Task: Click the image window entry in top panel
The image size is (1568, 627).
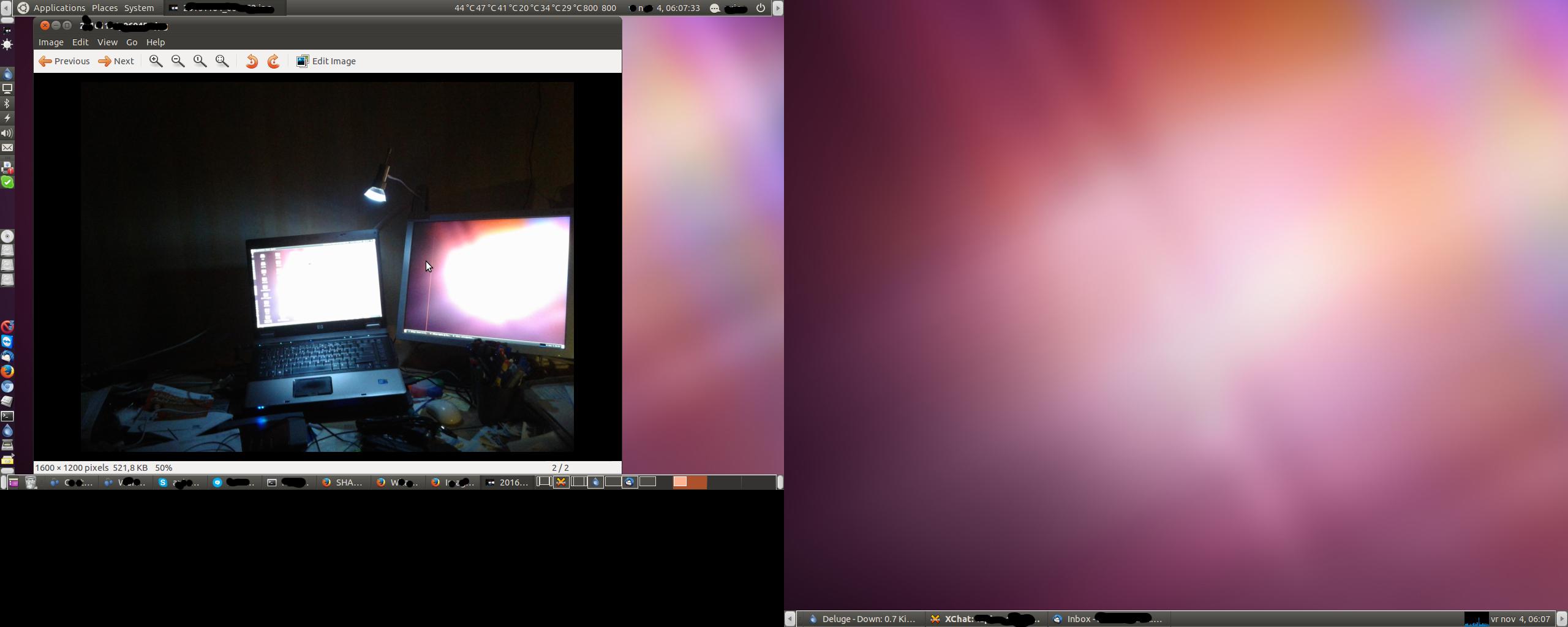Action: (224, 8)
